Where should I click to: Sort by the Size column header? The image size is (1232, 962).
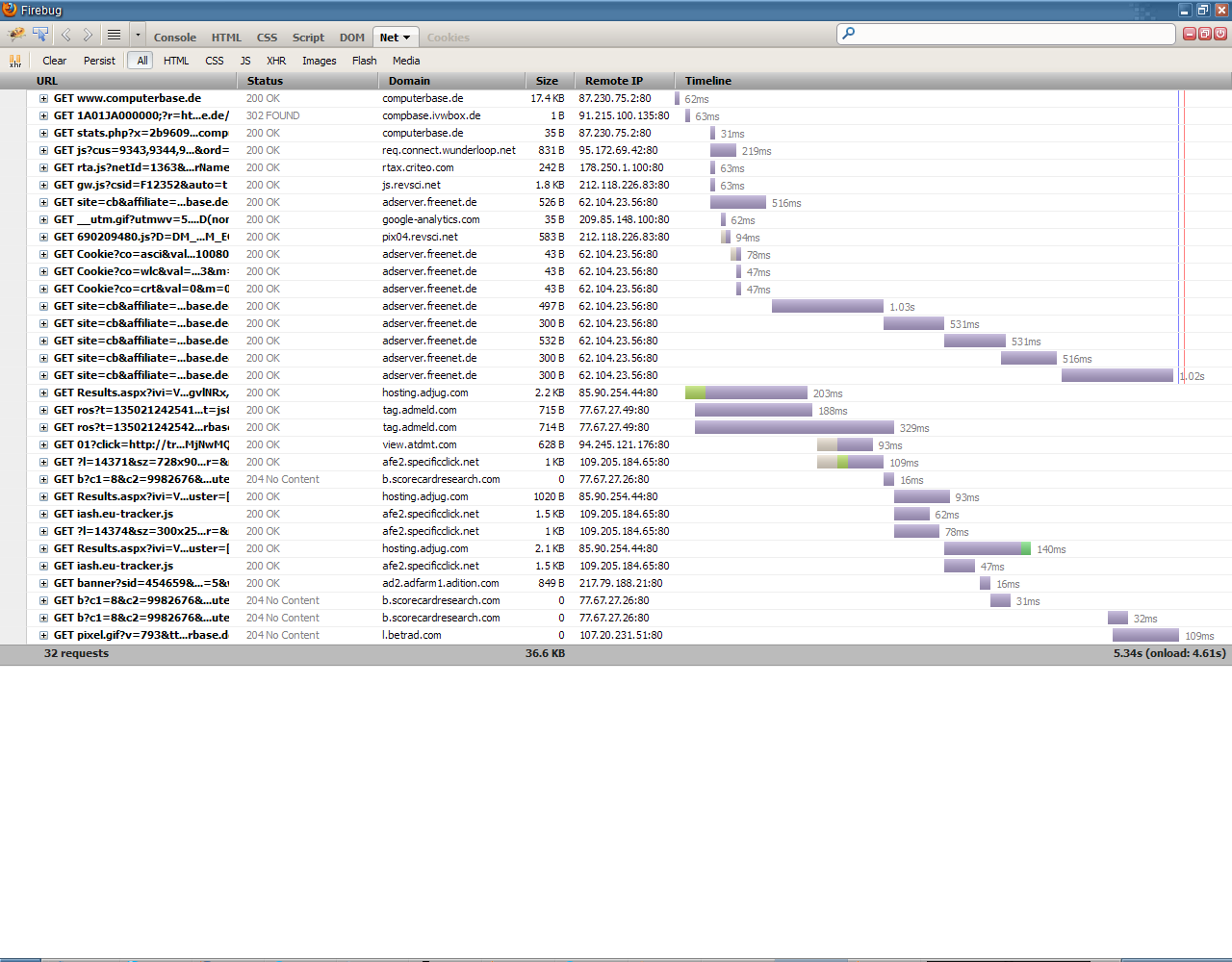550,81
